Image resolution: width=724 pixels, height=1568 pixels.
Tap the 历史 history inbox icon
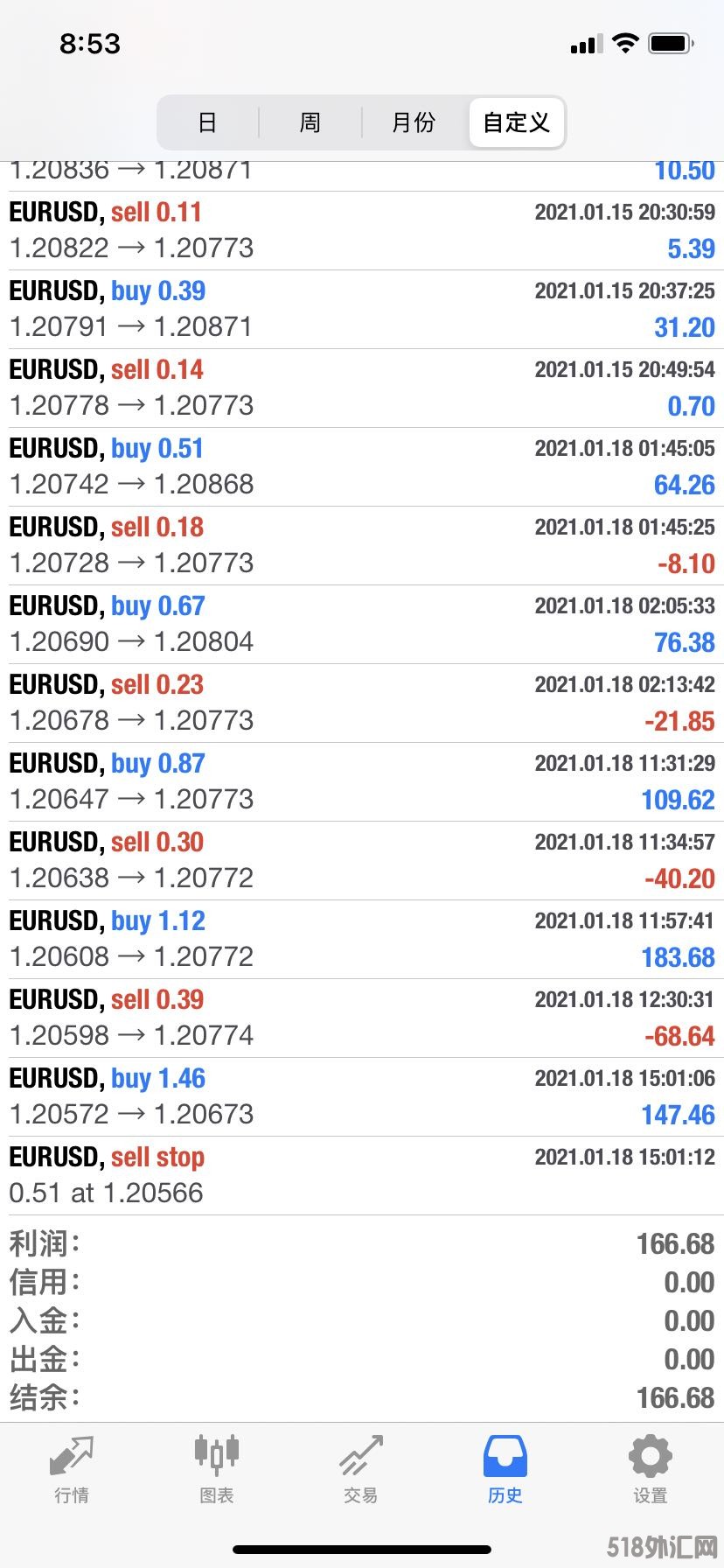pyautogui.click(x=505, y=1457)
